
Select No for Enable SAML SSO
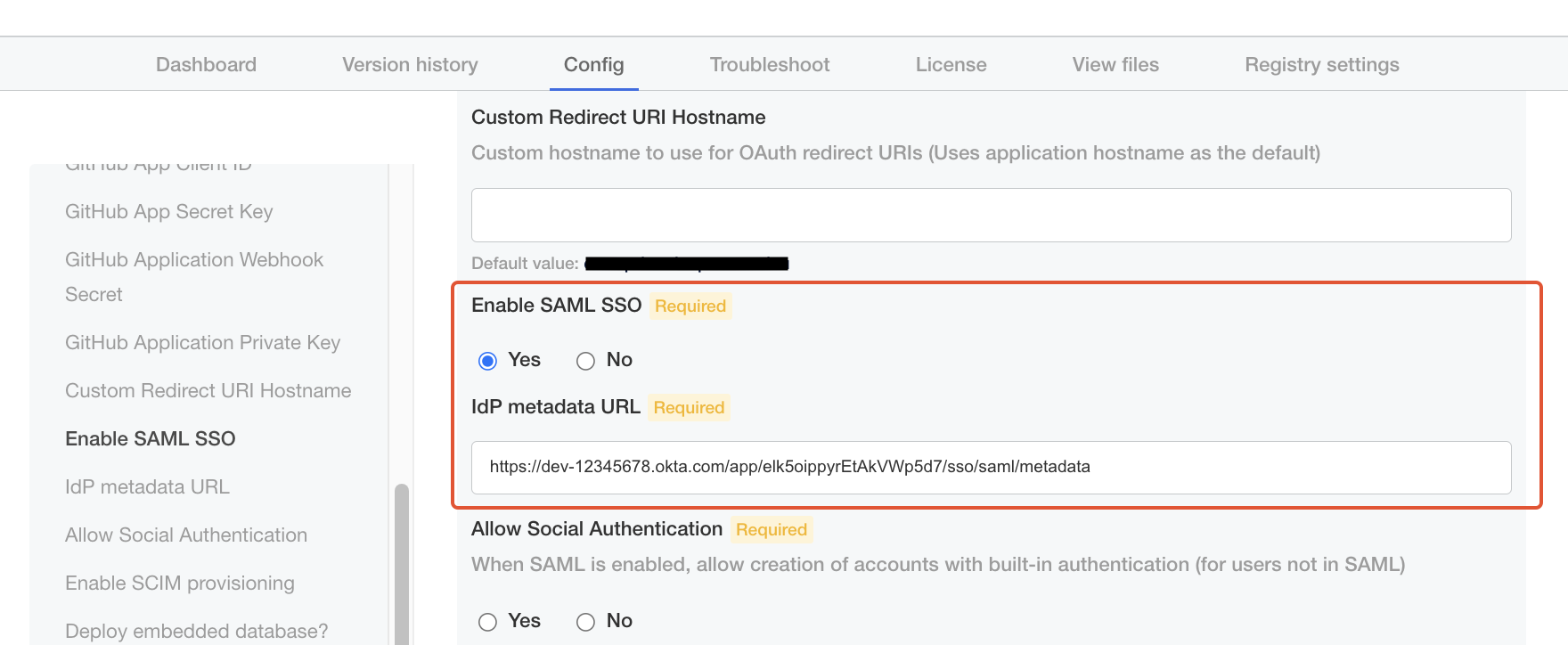585,361
